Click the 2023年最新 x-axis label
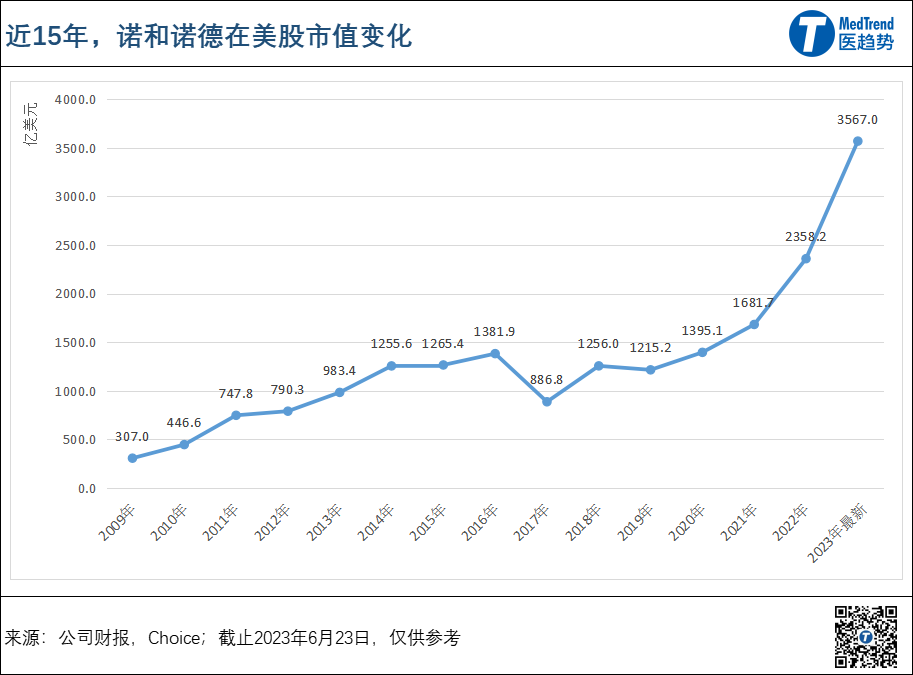Screen dimensions: 913x675 coord(837,533)
